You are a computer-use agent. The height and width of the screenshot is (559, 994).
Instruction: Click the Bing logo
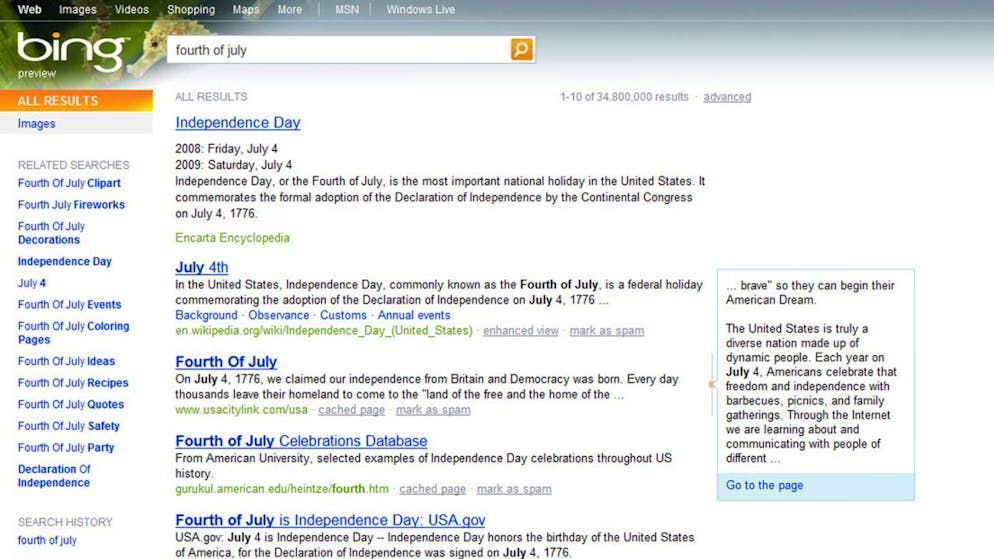click(73, 50)
